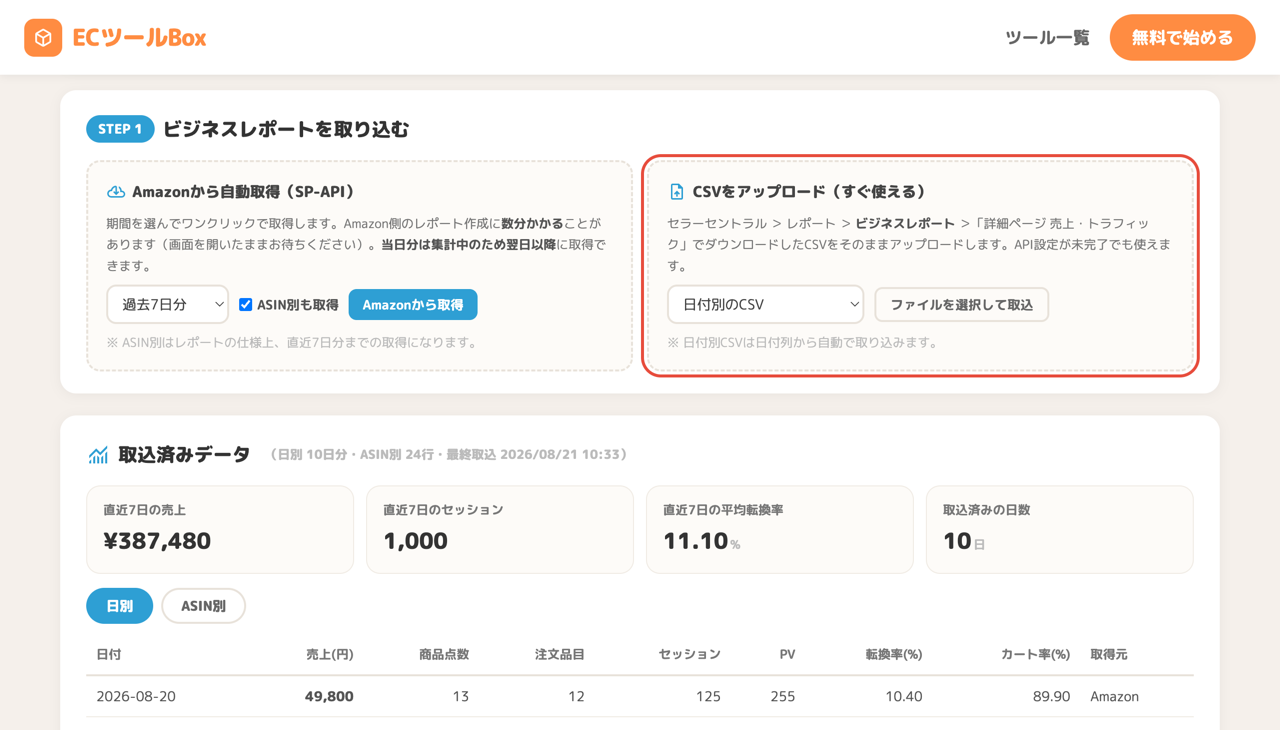The height and width of the screenshot is (730, 1280).
Task: Click the 直近7日のセッション value 1,000
Action: pos(415,541)
